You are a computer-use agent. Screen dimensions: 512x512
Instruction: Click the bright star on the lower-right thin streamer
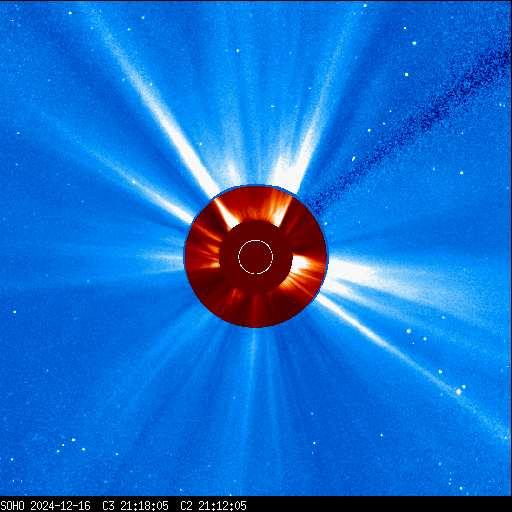459,391
